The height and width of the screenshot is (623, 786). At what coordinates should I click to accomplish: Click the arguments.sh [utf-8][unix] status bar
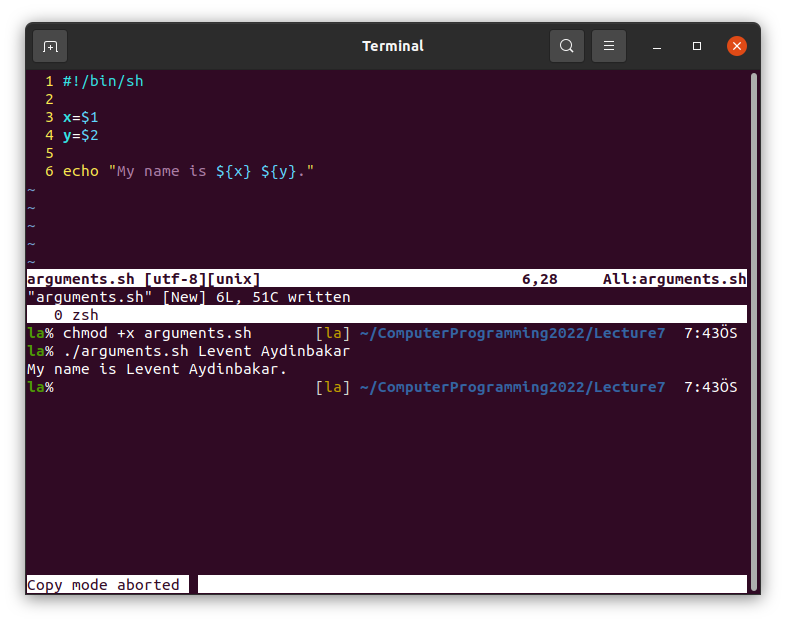143,279
